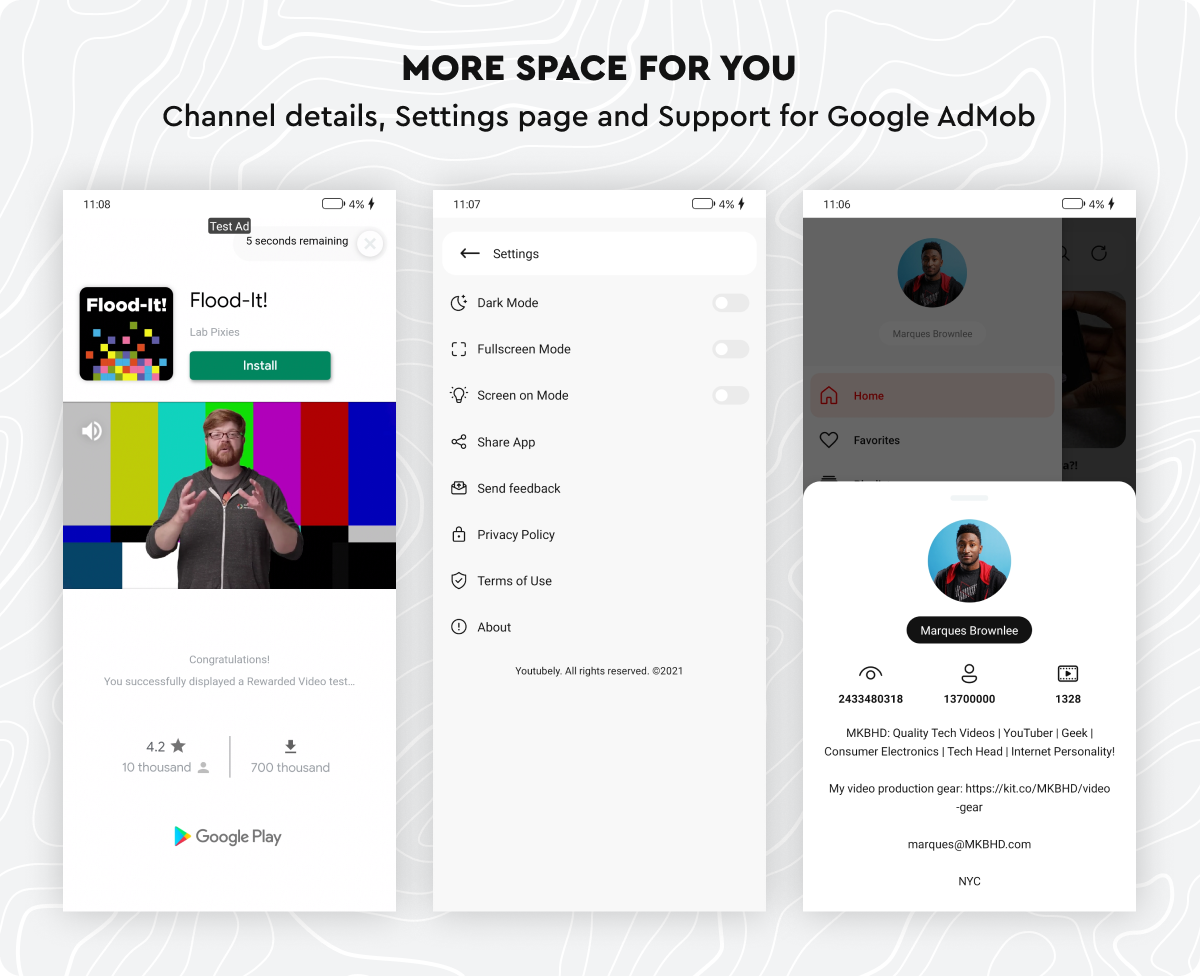
Task: Click the marques@MKBHD.com email
Action: point(969,844)
